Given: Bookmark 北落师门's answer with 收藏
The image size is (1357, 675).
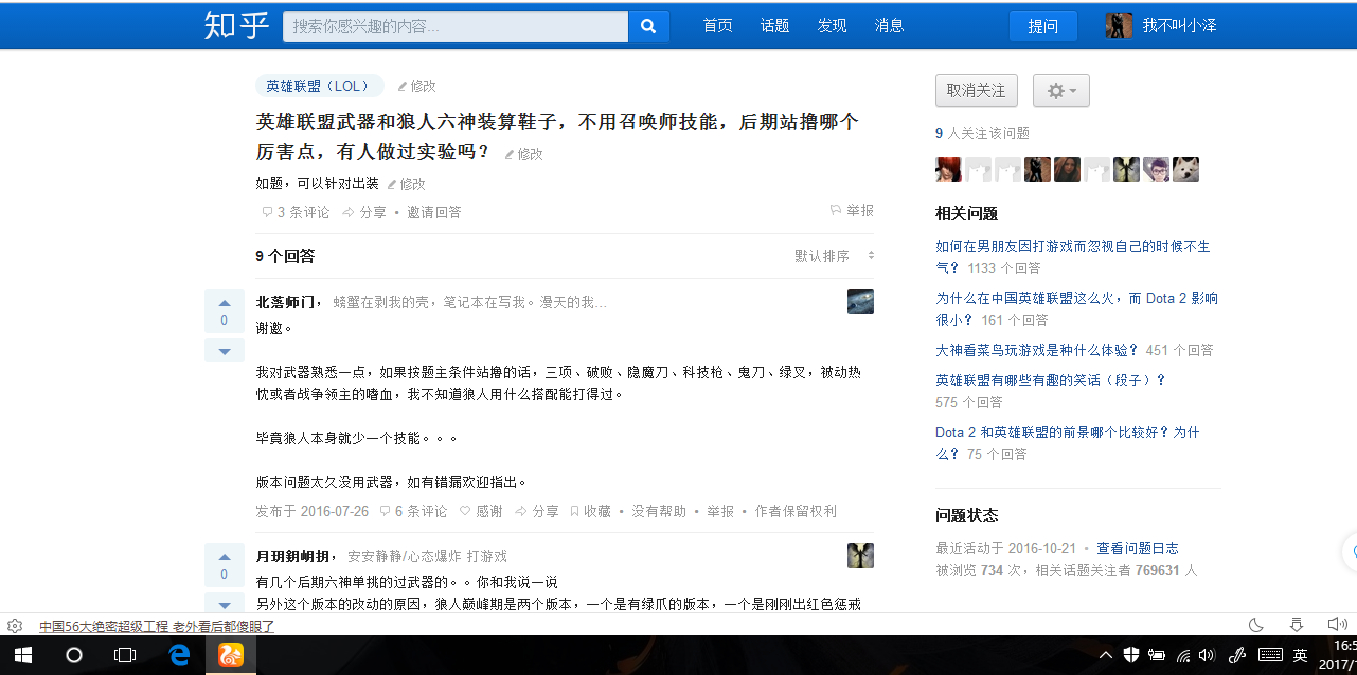Looking at the screenshot, I should tap(590, 511).
